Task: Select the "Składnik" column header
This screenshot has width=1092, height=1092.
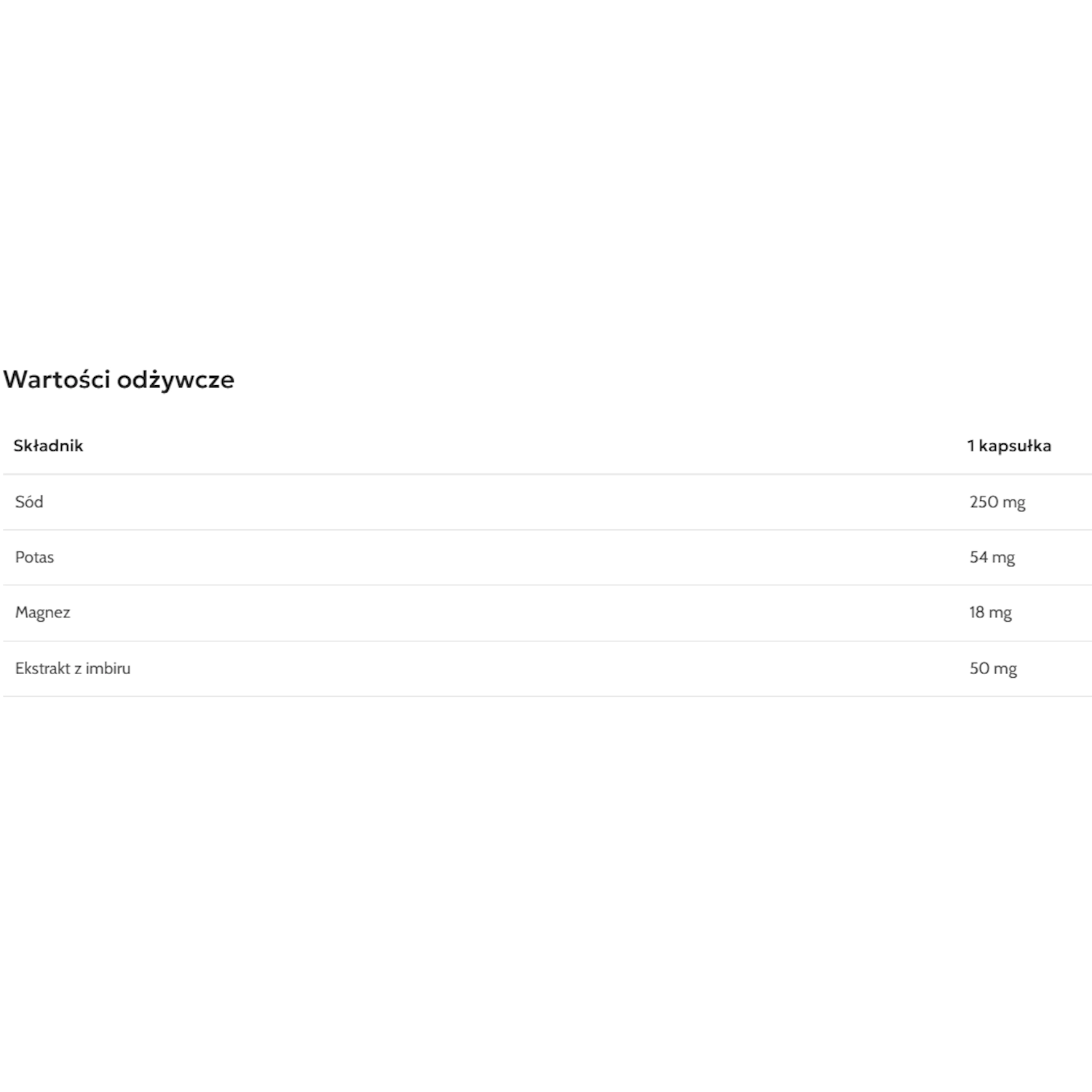Action: pyautogui.click(x=48, y=446)
